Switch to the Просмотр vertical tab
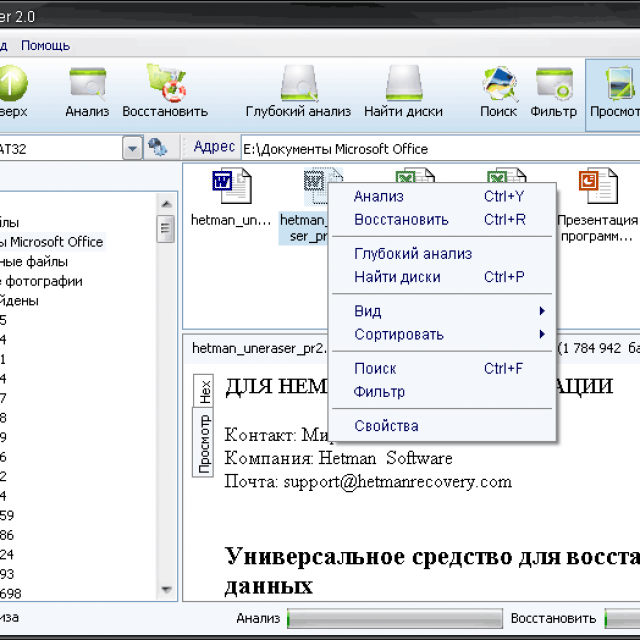Screen dimensions: 640x640 point(205,443)
